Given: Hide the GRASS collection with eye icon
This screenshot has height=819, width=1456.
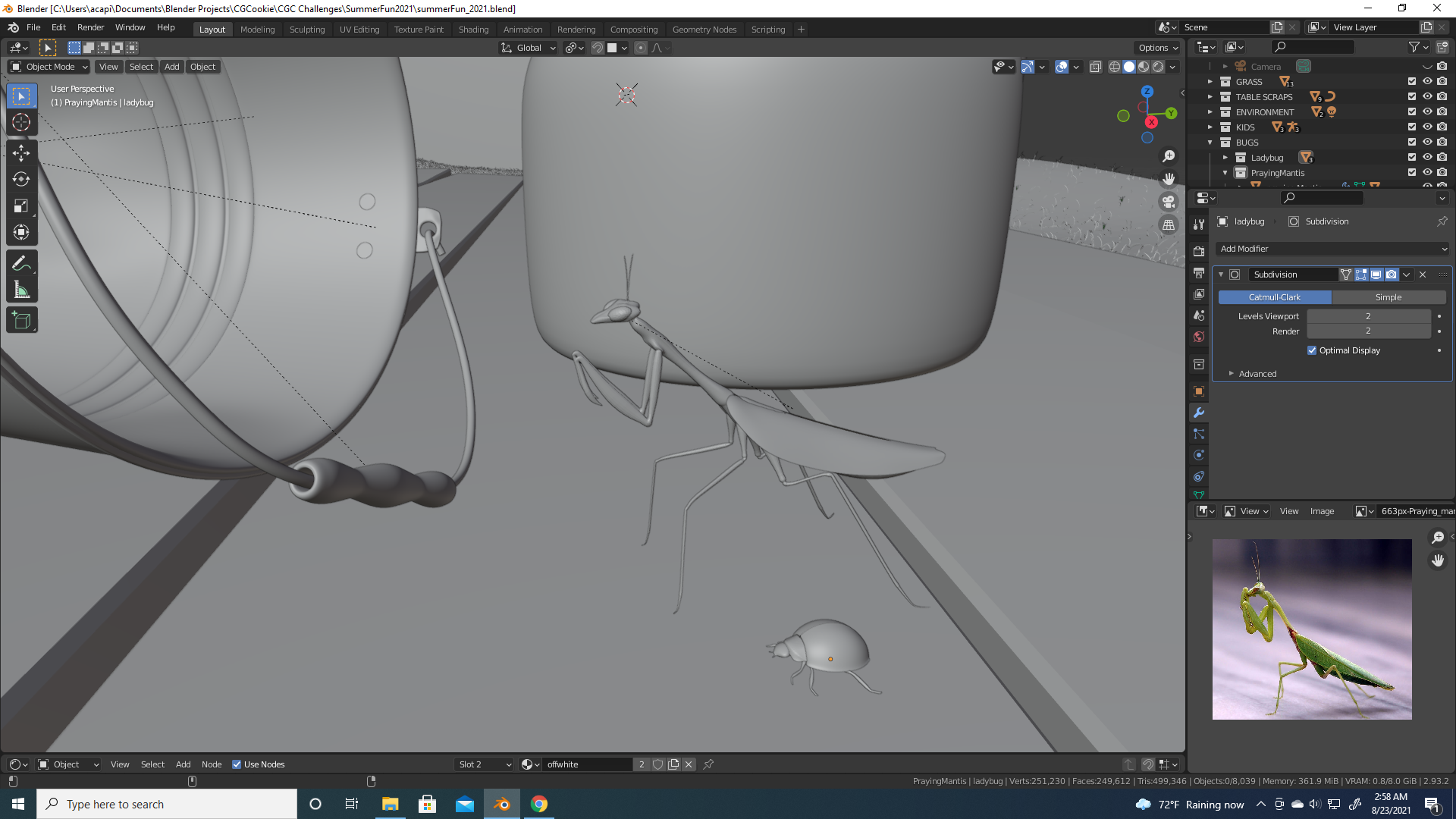Looking at the screenshot, I should tap(1426, 82).
